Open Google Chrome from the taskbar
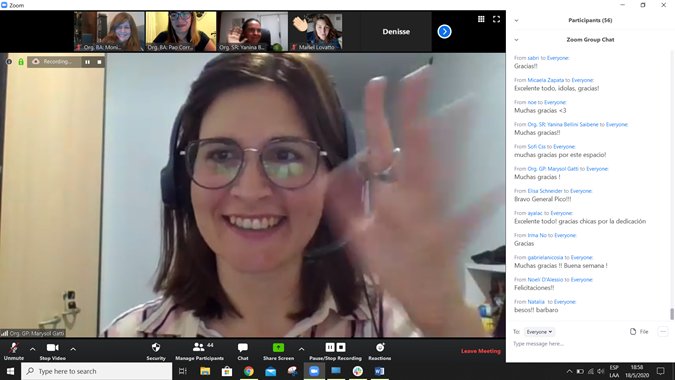The height and width of the screenshot is (380, 675). 249,371
